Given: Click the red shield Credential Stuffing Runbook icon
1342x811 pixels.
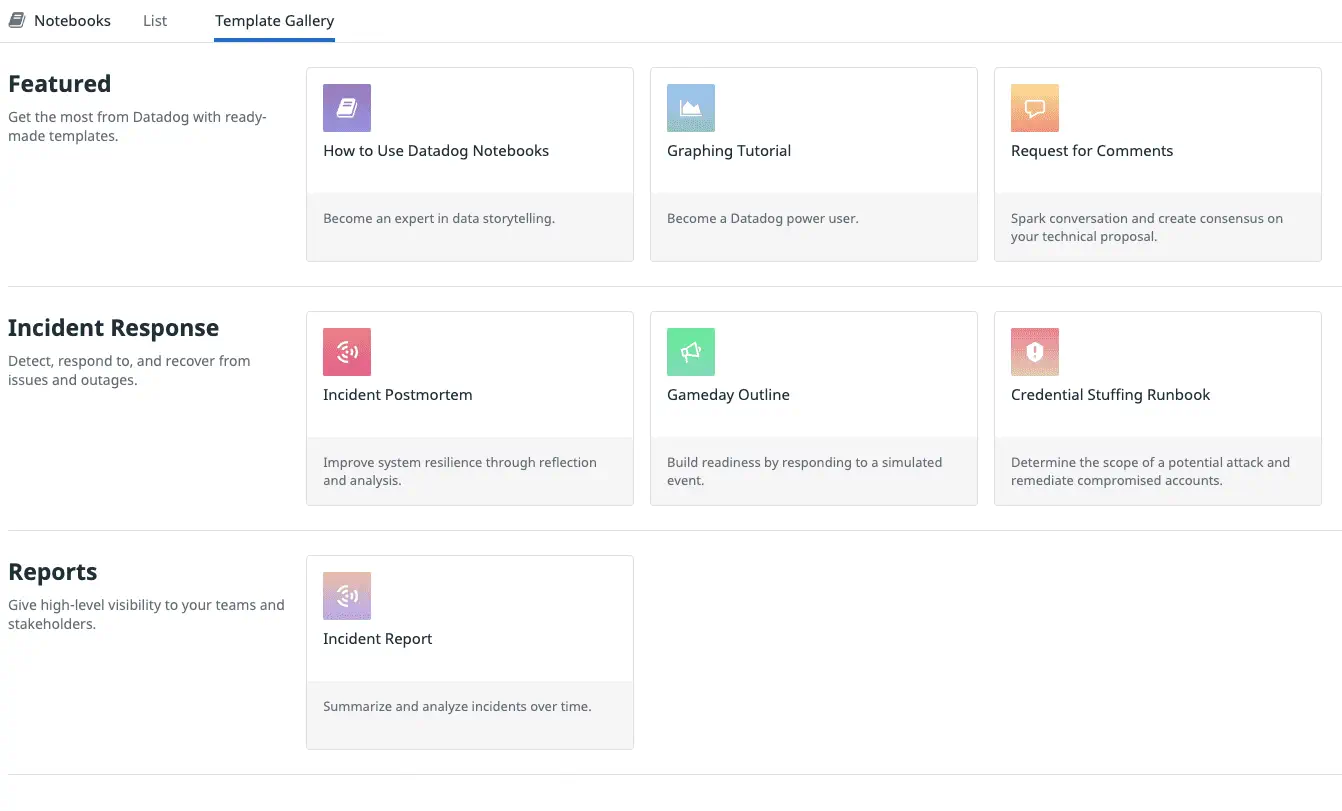Looking at the screenshot, I should pyautogui.click(x=1035, y=352).
